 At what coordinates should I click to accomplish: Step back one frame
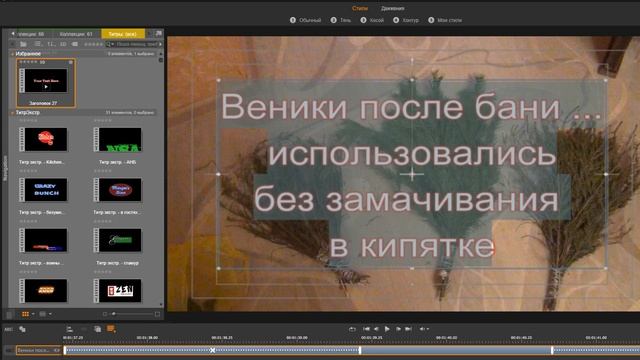(x=376, y=329)
